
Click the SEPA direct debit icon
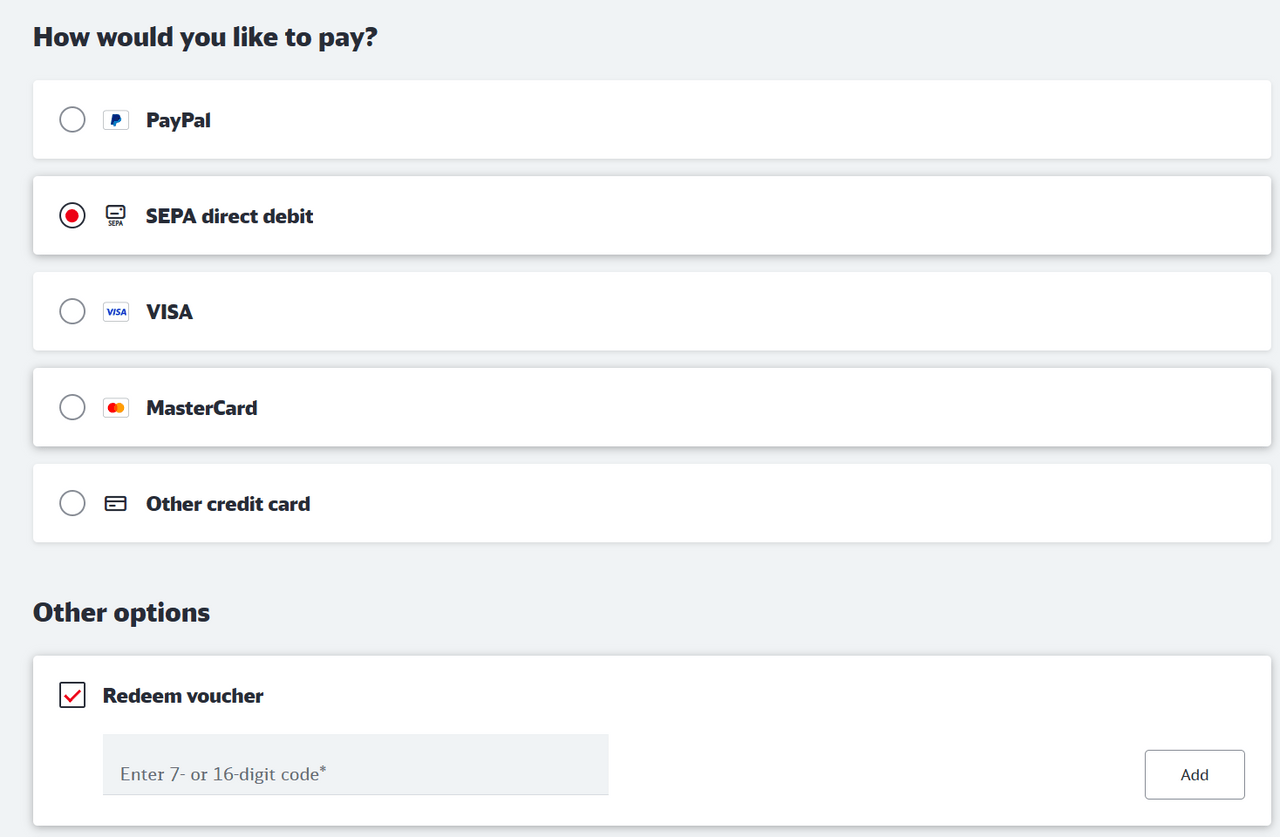[116, 216]
